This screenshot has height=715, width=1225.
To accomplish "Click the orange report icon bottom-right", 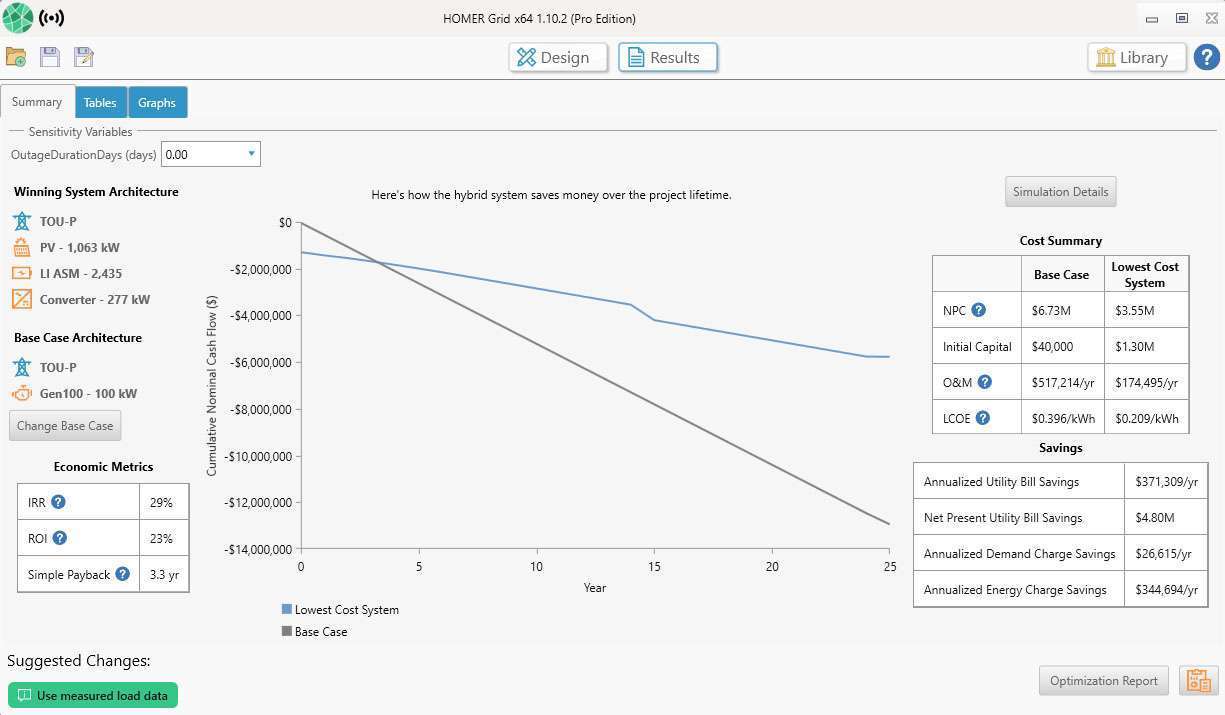I will coord(1197,681).
